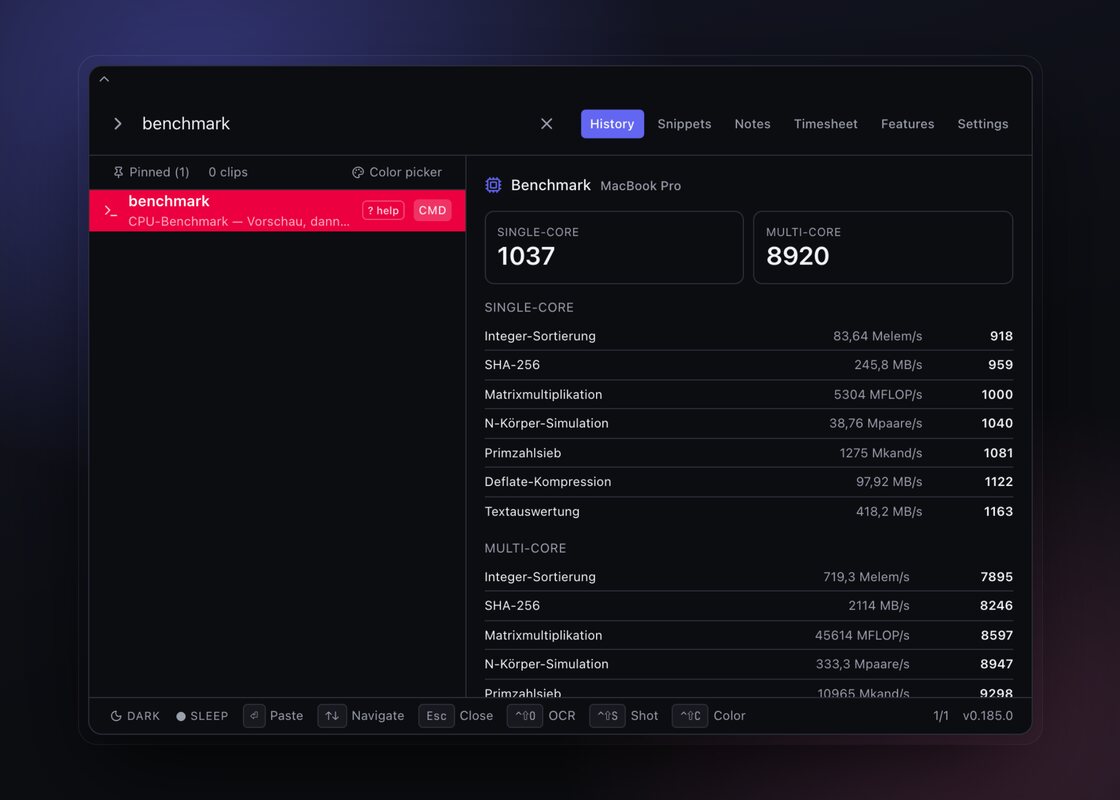The height and width of the screenshot is (800, 1120).
Task: Click single-core Integer-Sortierung label
Action: 540,336
